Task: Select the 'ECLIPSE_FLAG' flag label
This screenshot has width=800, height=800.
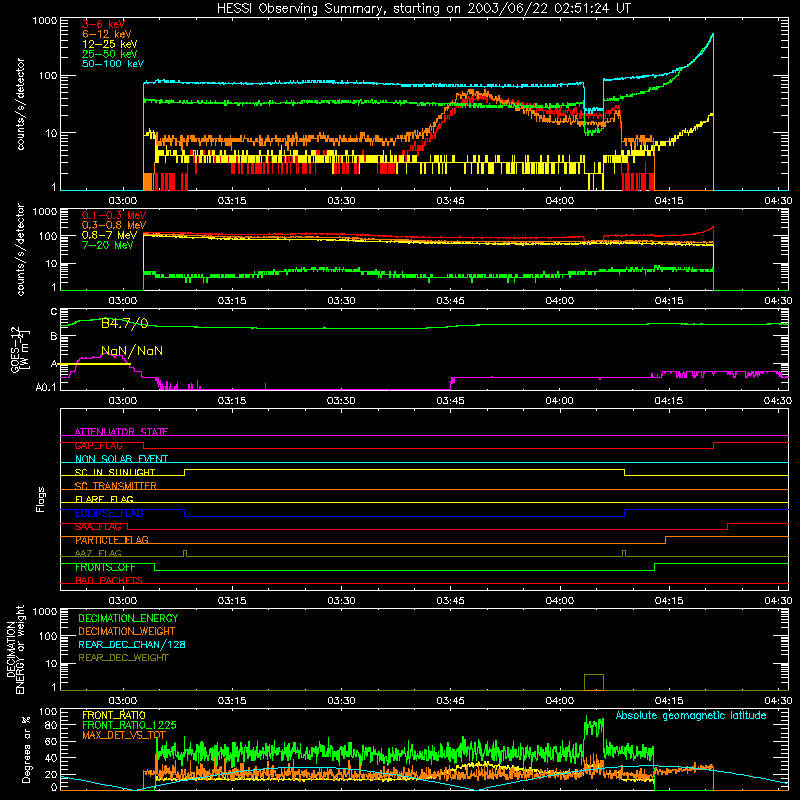Action: click(x=109, y=513)
